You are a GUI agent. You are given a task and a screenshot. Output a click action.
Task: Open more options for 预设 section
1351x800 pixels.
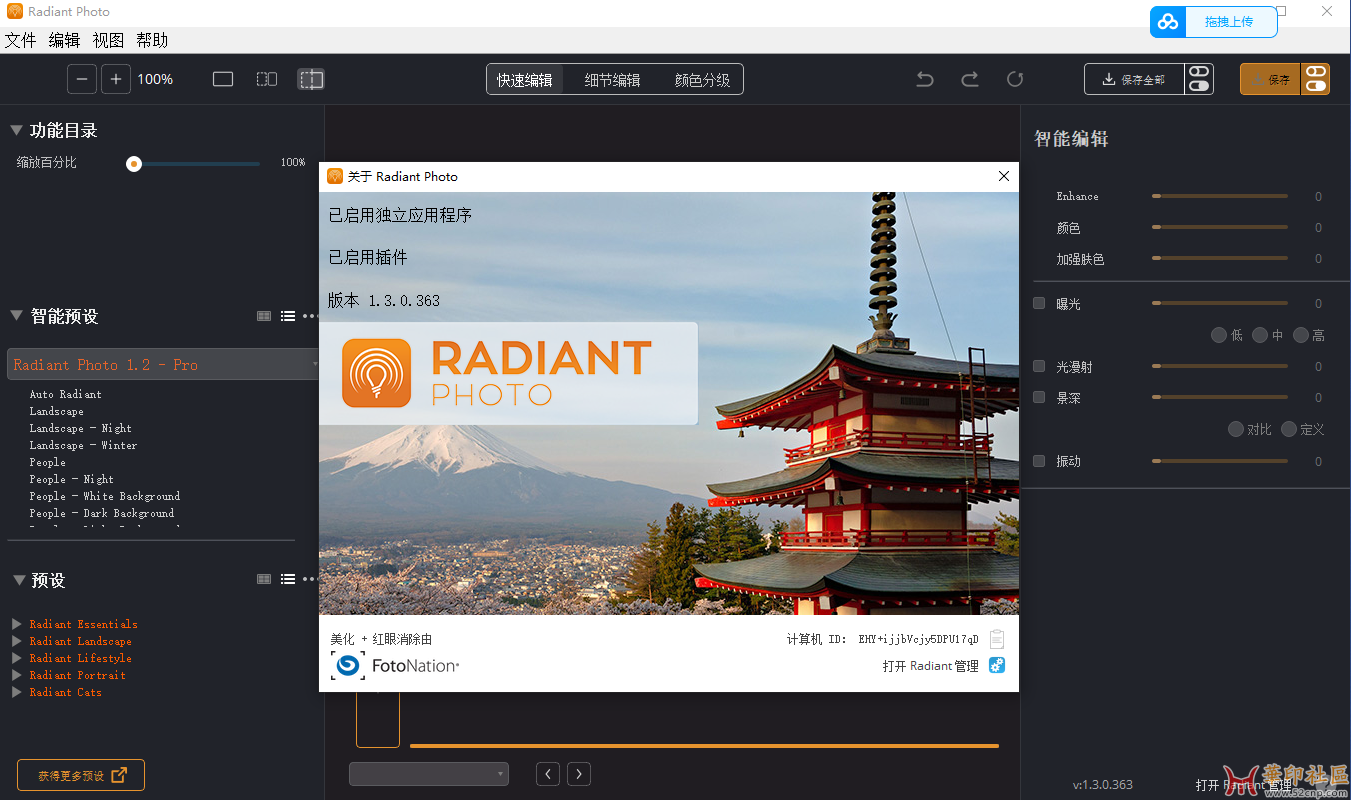[310, 579]
